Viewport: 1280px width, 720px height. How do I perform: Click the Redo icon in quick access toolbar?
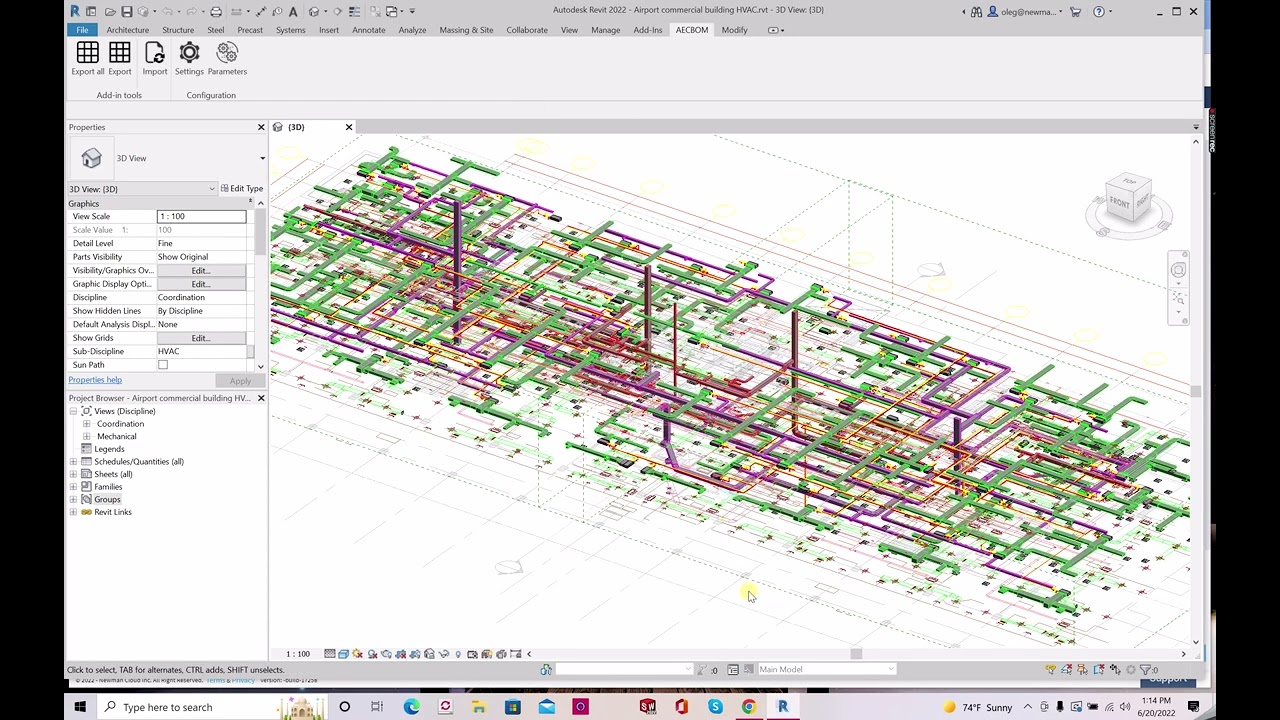(x=191, y=12)
